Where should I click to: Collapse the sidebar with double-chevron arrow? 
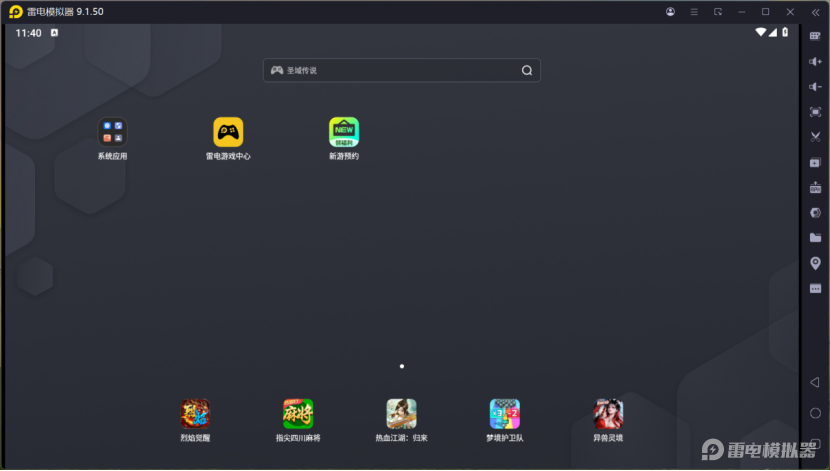815,12
